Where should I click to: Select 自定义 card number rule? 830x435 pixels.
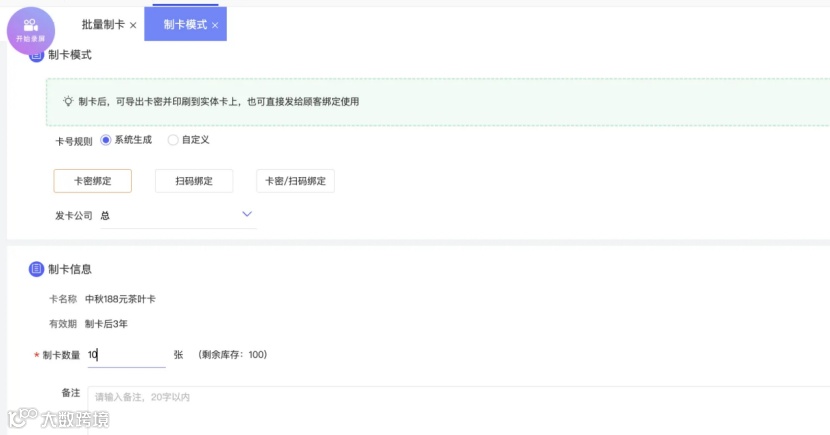pos(173,140)
